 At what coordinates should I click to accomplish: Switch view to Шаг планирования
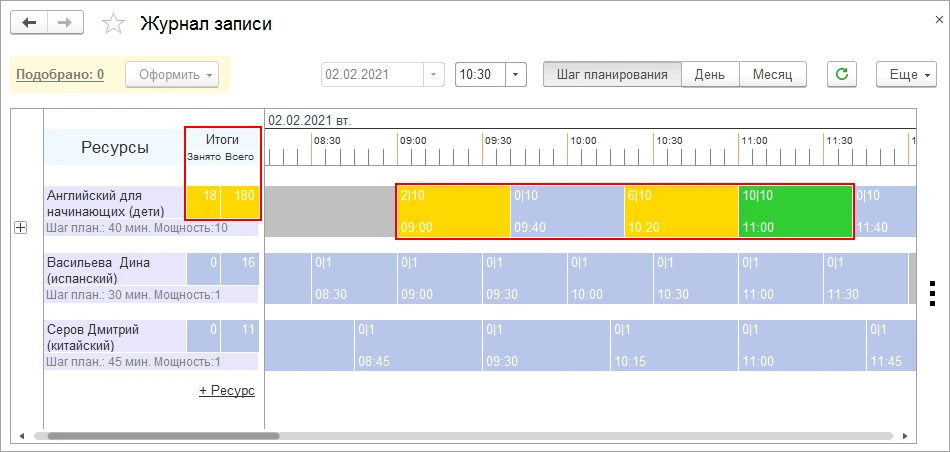(x=612, y=74)
